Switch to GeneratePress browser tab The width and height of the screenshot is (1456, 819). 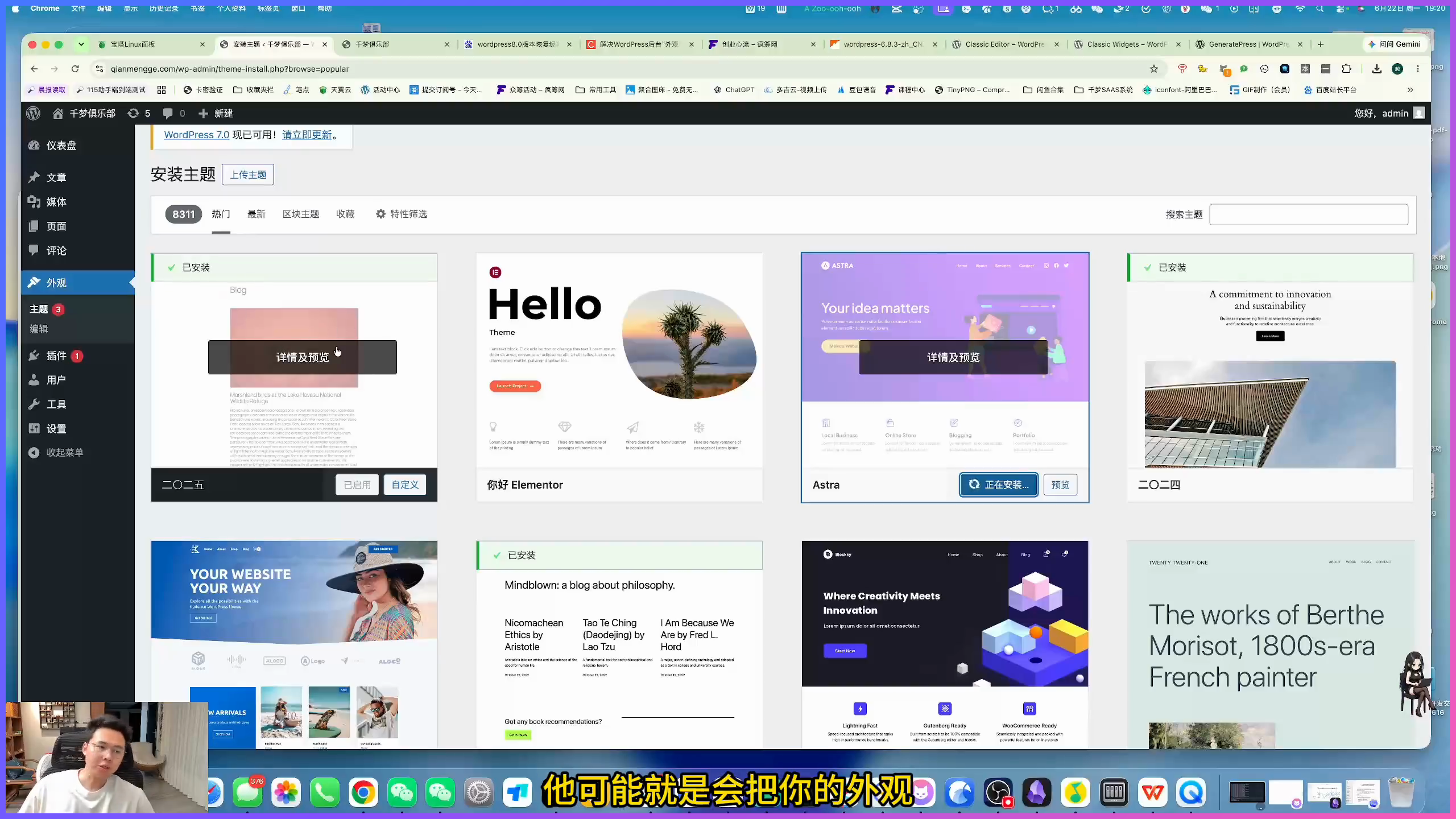click(1248, 44)
